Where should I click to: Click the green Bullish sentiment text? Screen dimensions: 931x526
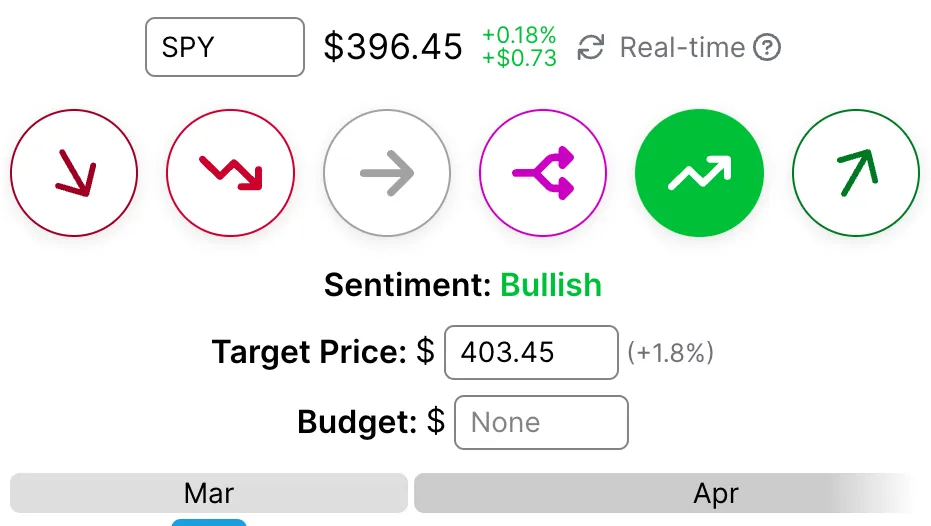click(x=551, y=285)
